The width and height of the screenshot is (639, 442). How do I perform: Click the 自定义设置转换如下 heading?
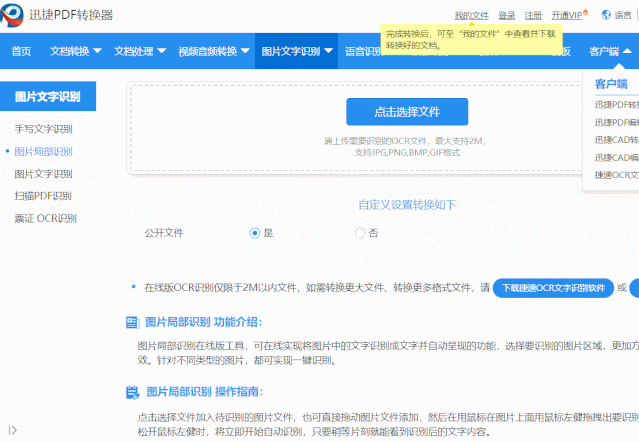pyautogui.click(x=407, y=205)
